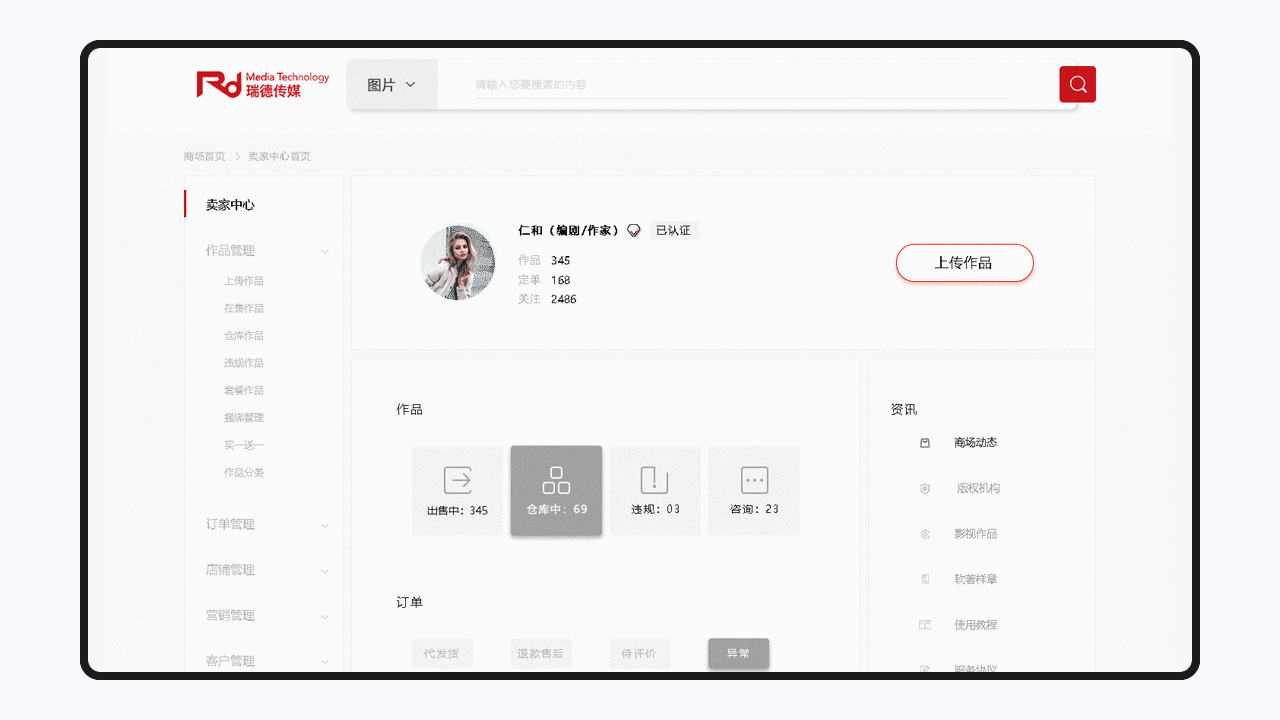This screenshot has height=720, width=1280.
Task: Click the red search magnifier button
Action: point(1077,84)
